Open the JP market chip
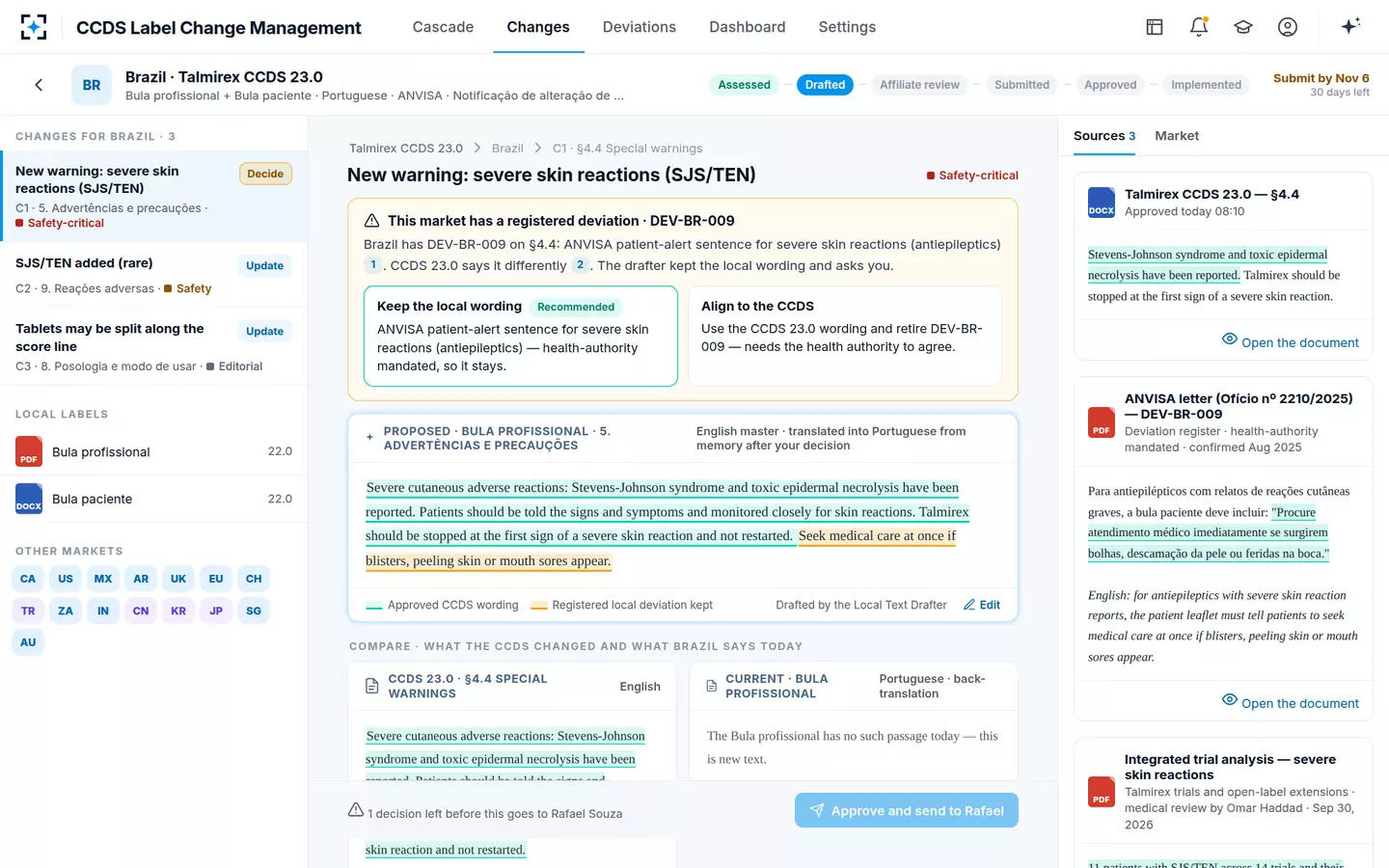Image resolution: width=1389 pixels, height=868 pixels. (x=216, y=610)
